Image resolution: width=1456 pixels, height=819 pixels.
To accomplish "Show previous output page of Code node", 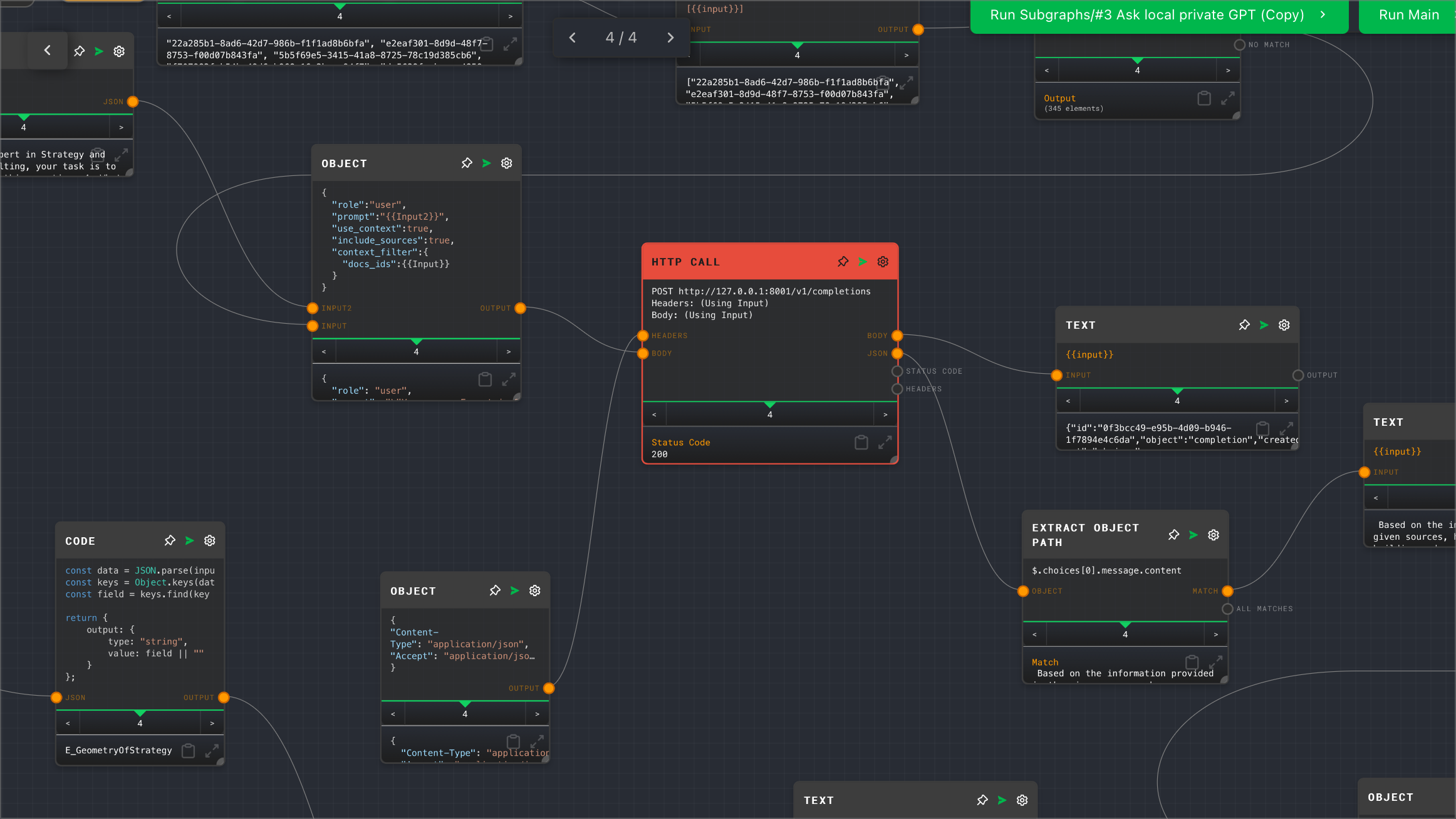I will 68,723.
